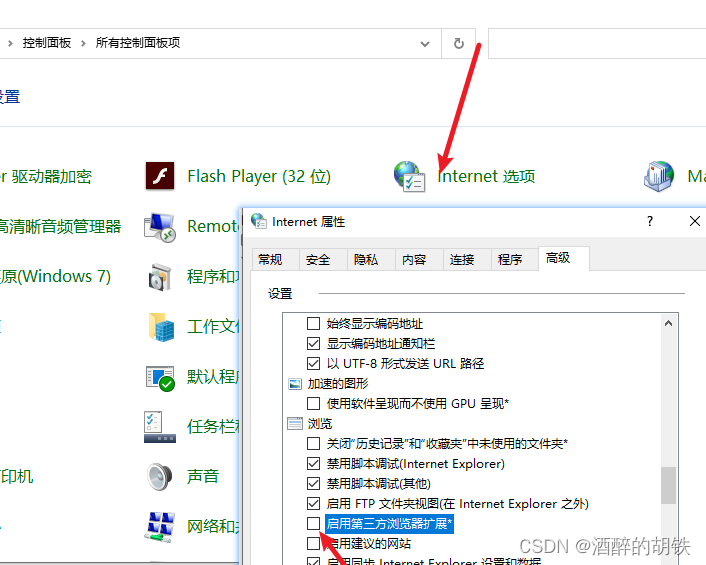Go to the 连接 tab
706x565 pixels.
(467, 260)
